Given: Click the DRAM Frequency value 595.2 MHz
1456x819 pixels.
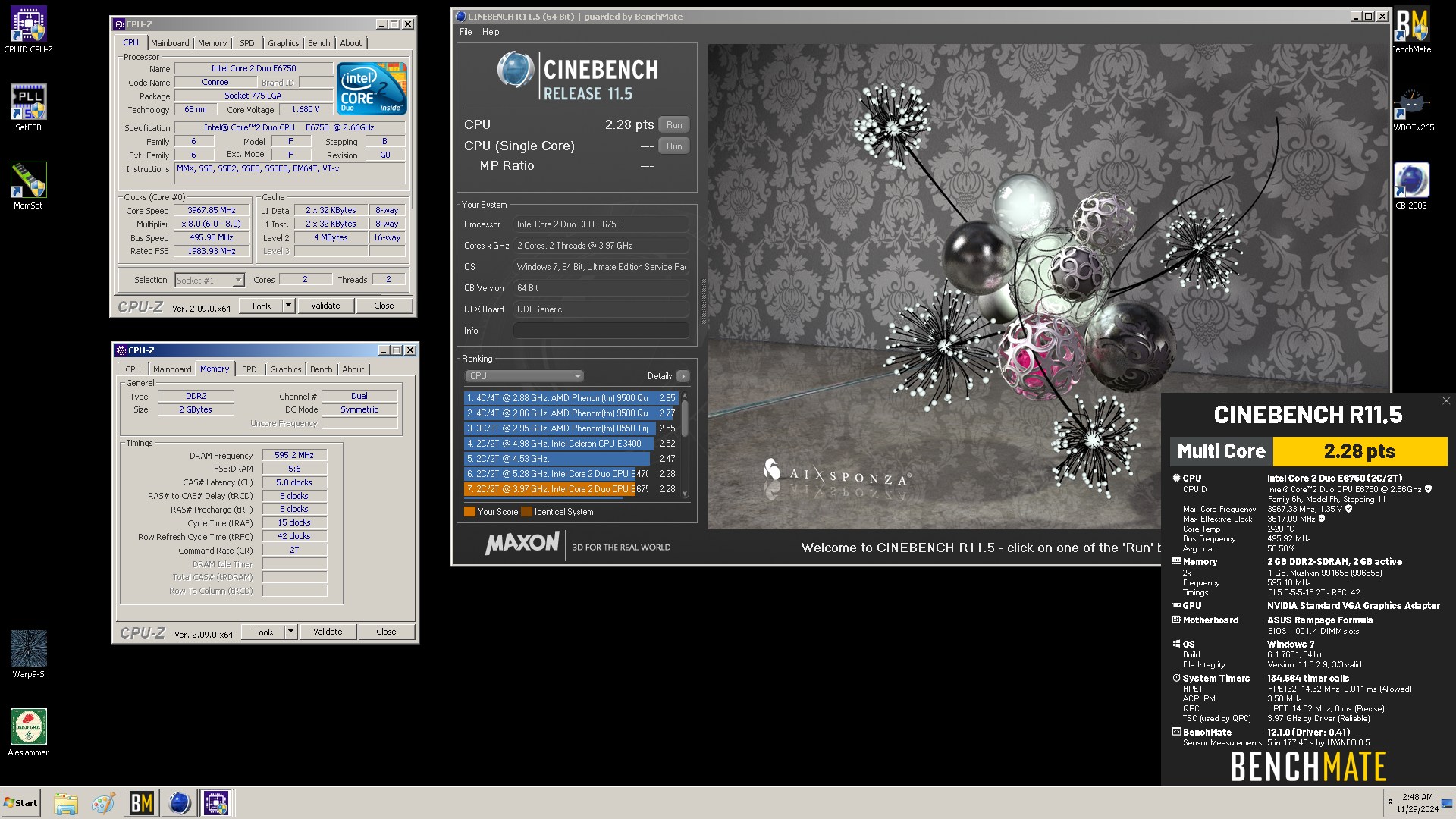Looking at the screenshot, I should (294, 456).
